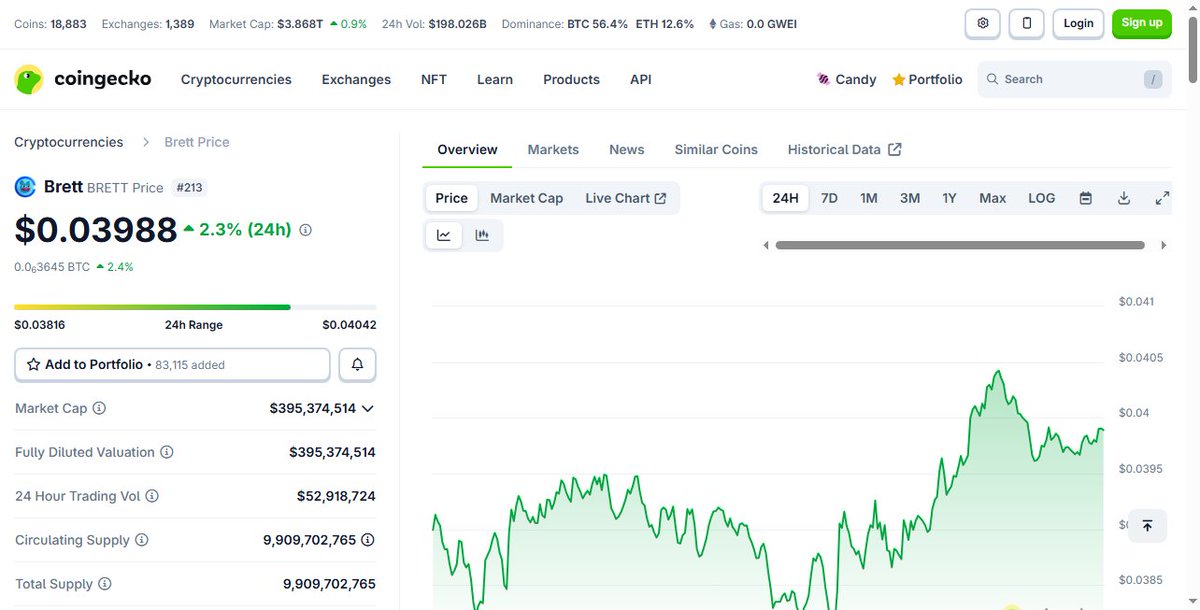Click the chart scroll left arrow
The height and width of the screenshot is (610, 1200).
point(766,245)
